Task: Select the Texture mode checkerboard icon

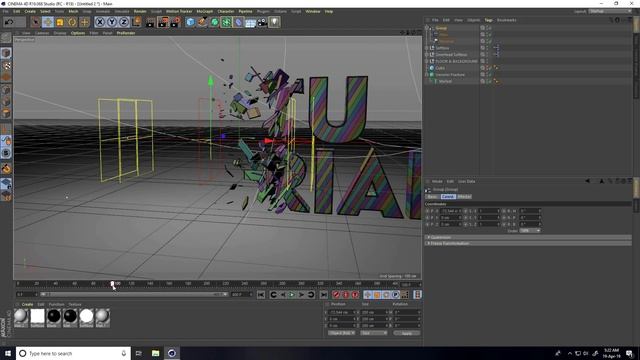Action: coord(6,66)
